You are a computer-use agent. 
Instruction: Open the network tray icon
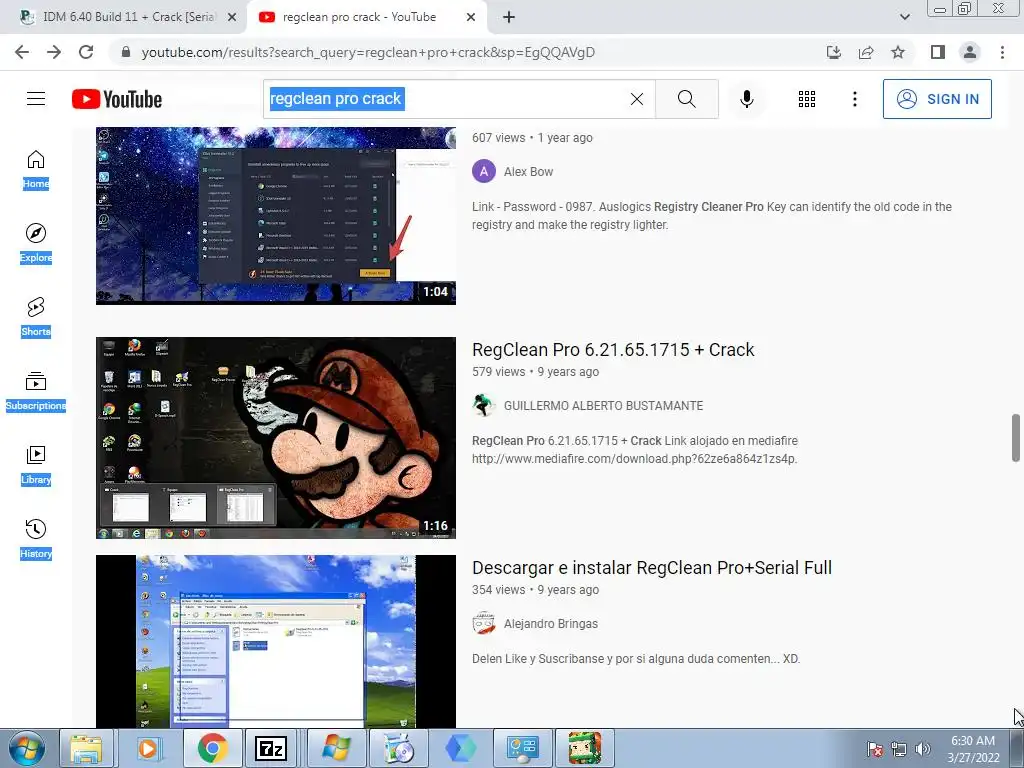[x=899, y=749]
